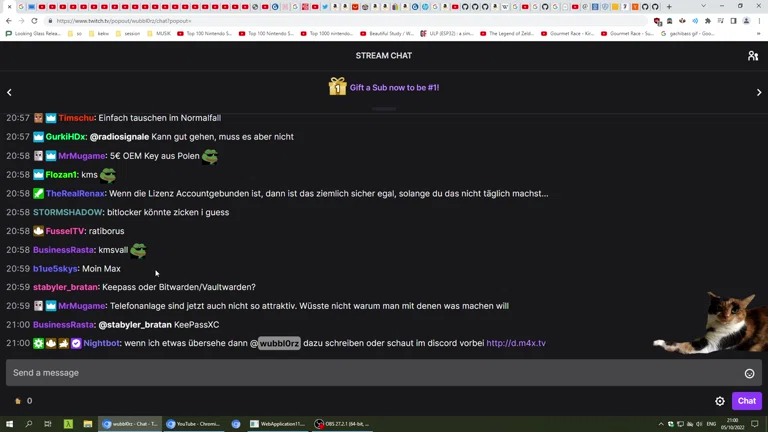Viewport: 768px width, 432px height.
Task: Open the 'kekw' bookmark folder
Action: click(98, 34)
